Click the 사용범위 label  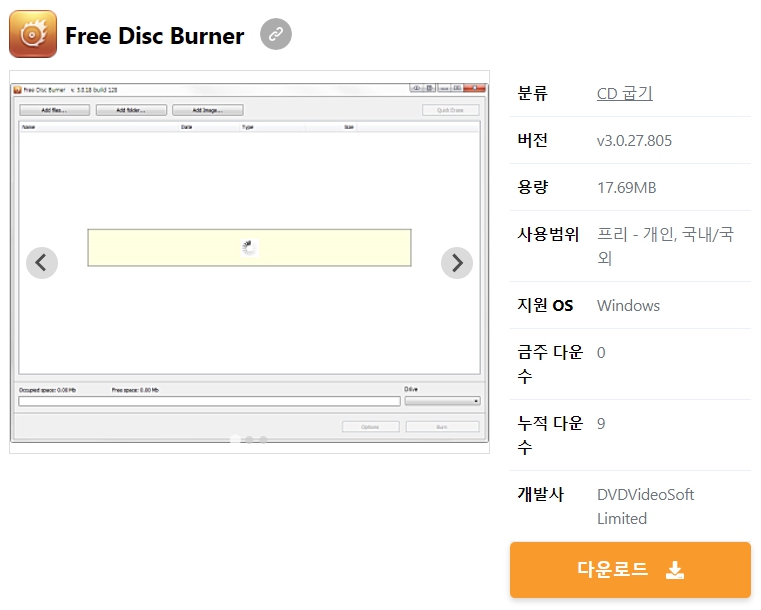(x=548, y=234)
